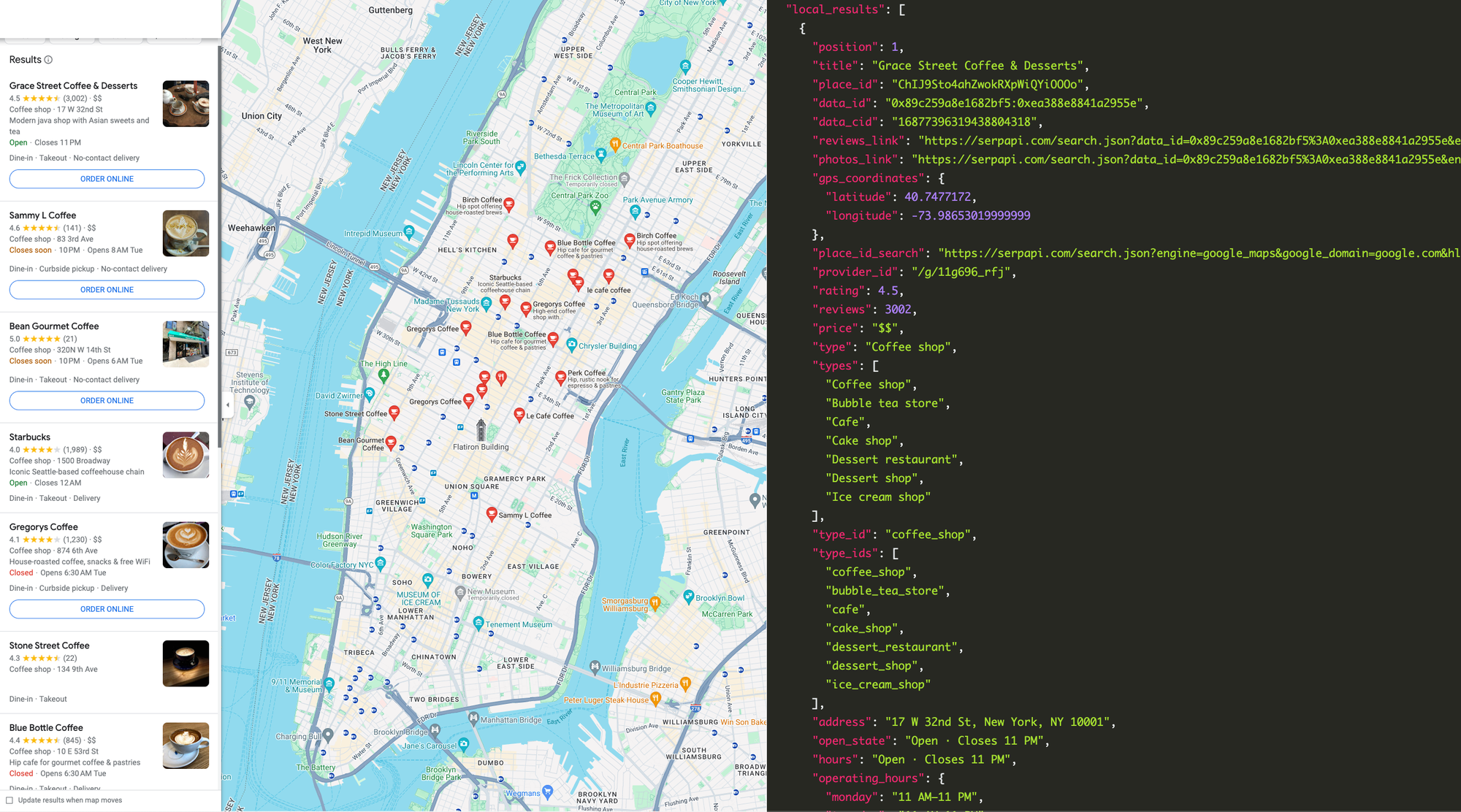
Task: Click the Flatiron Building landmark icon
Action: click(481, 430)
